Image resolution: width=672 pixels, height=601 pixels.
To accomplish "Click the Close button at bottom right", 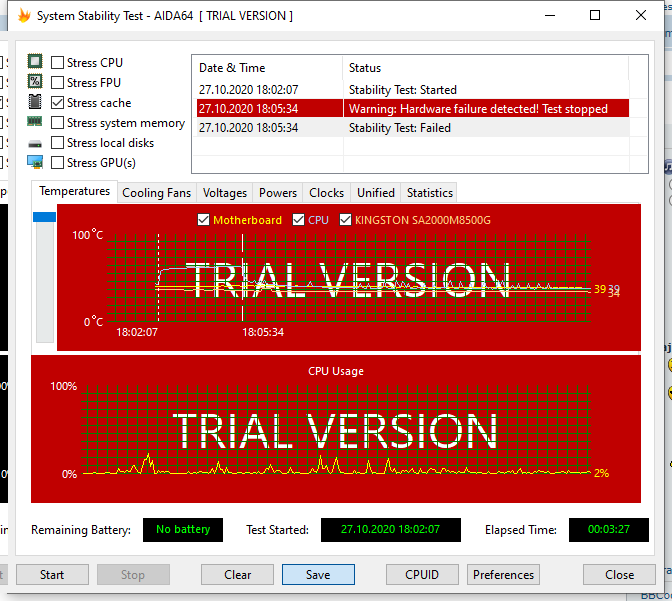I will [x=619, y=574].
